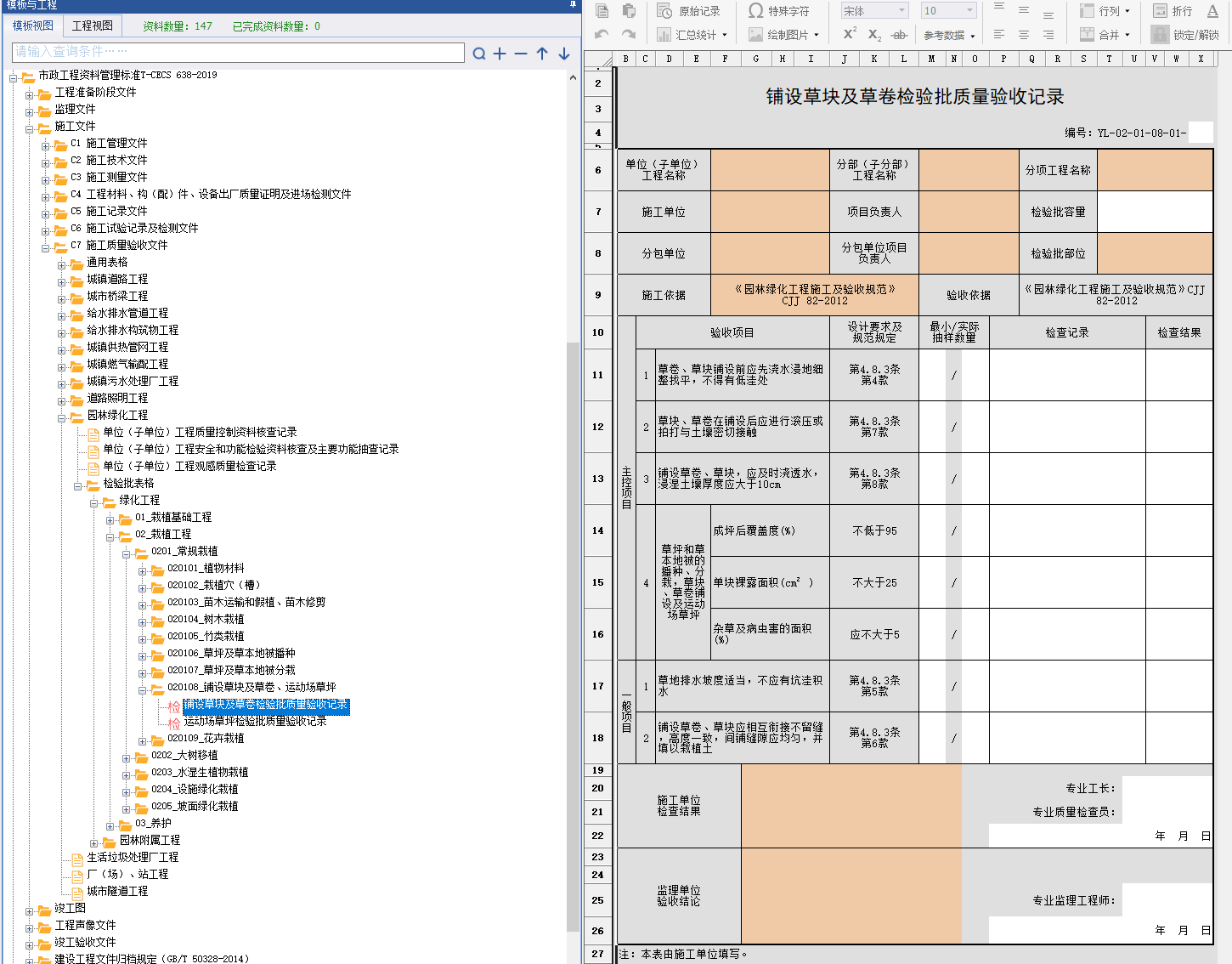The width and height of the screenshot is (1232, 964).
Task: Expand 监理文件 folder node
Action: pos(30,112)
